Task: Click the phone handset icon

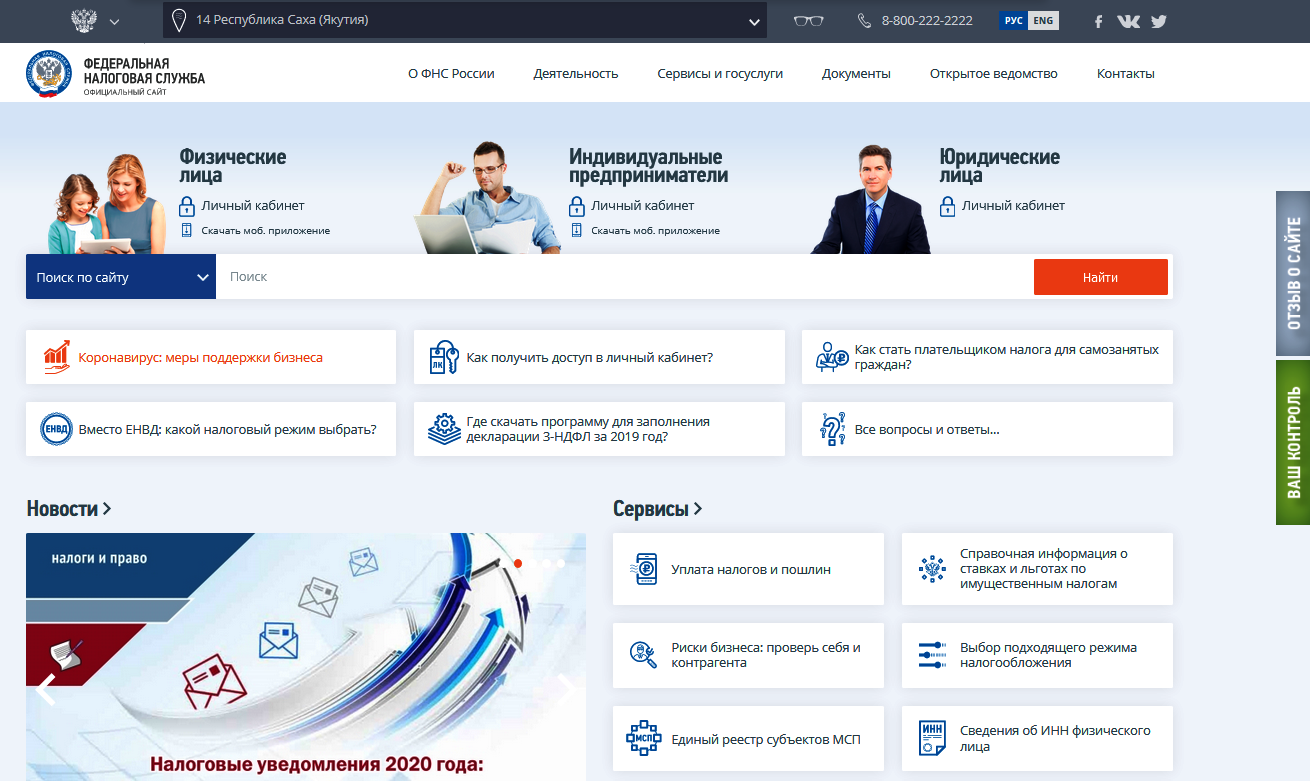Action: 865,20
